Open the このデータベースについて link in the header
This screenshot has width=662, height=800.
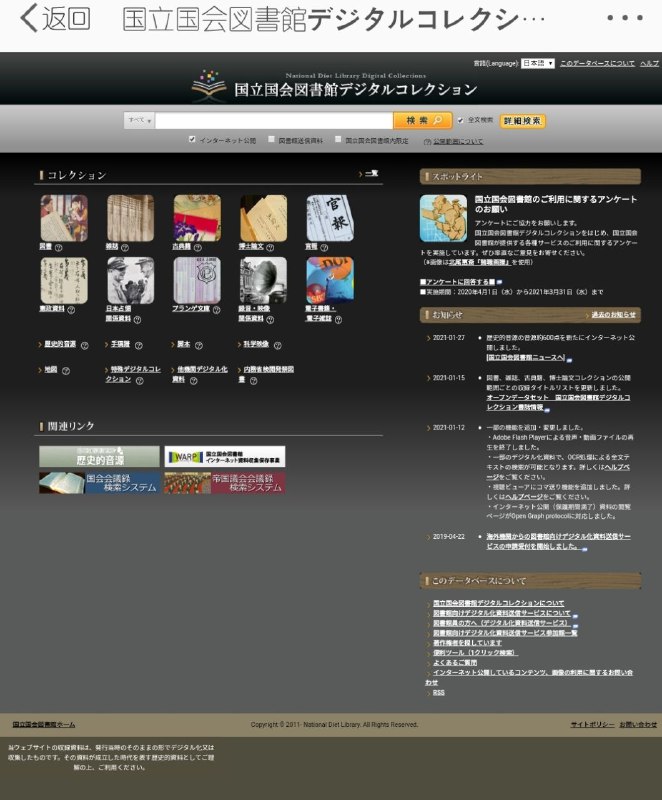point(597,63)
